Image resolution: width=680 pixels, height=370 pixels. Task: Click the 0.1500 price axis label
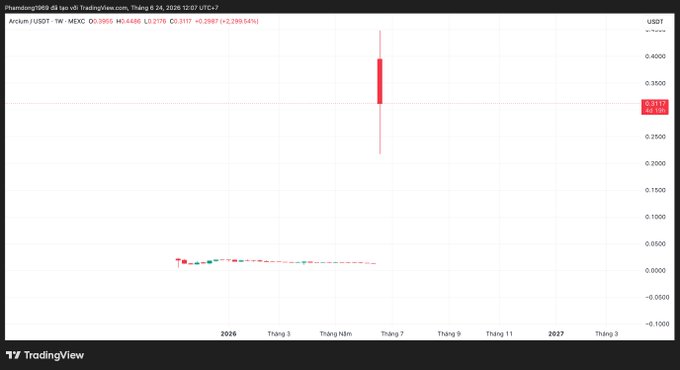(x=655, y=190)
